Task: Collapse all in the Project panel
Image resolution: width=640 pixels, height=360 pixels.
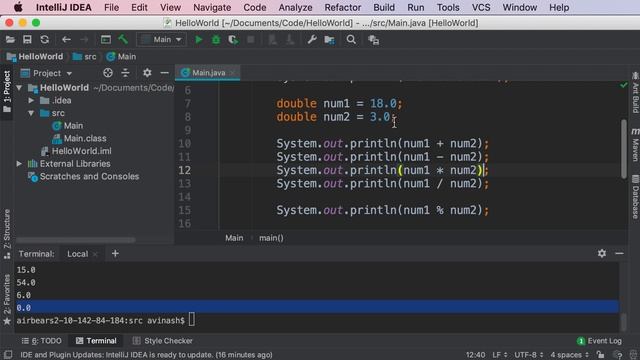Action: point(125,73)
